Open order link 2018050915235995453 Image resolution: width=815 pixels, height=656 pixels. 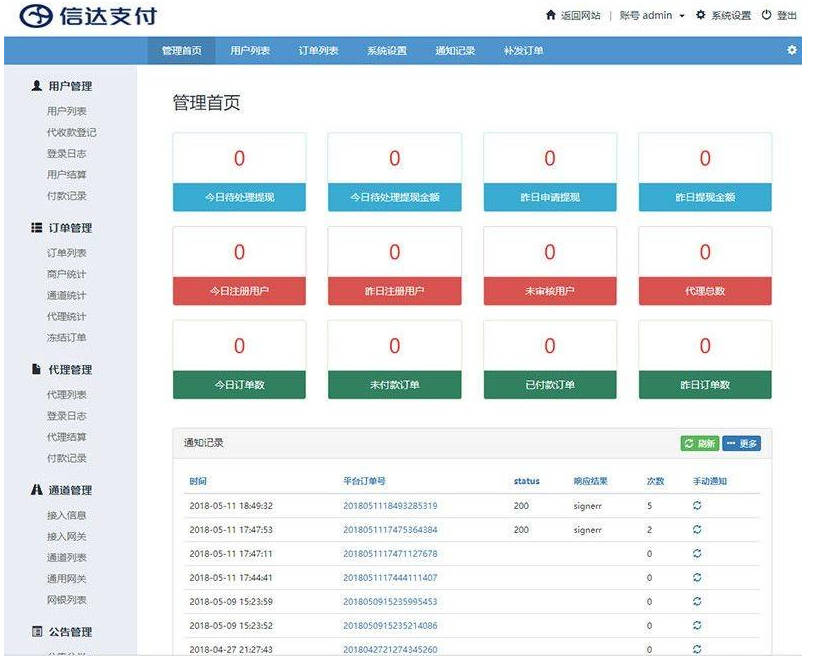pyautogui.click(x=390, y=601)
